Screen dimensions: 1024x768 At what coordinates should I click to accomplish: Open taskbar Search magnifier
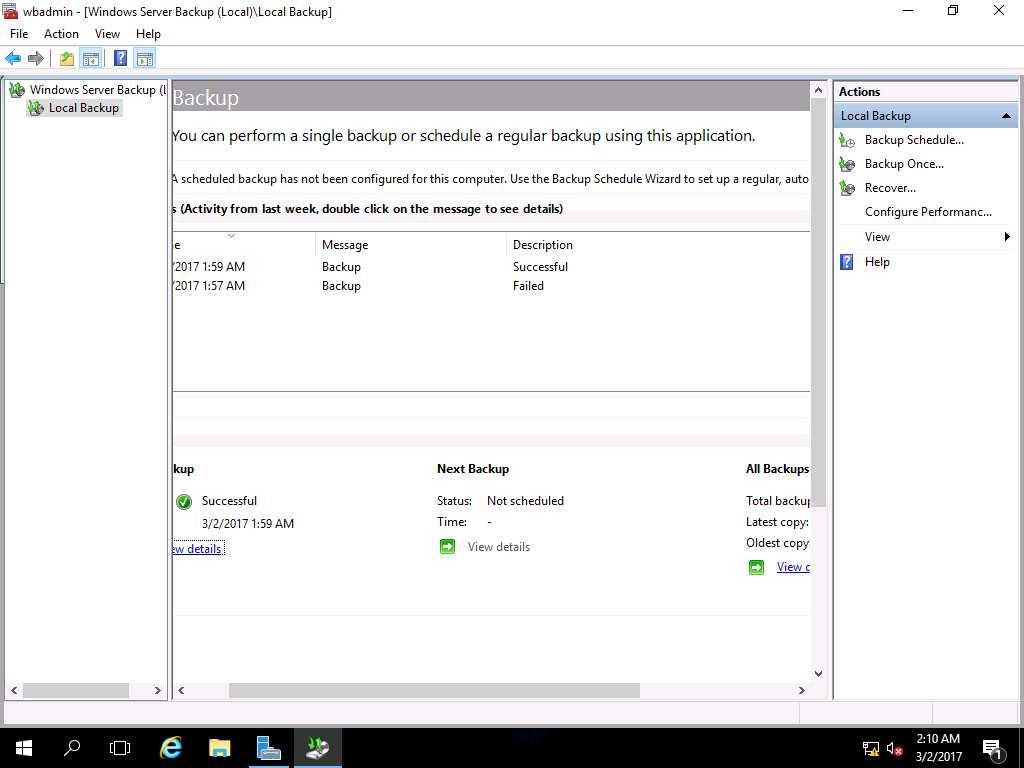pos(72,748)
